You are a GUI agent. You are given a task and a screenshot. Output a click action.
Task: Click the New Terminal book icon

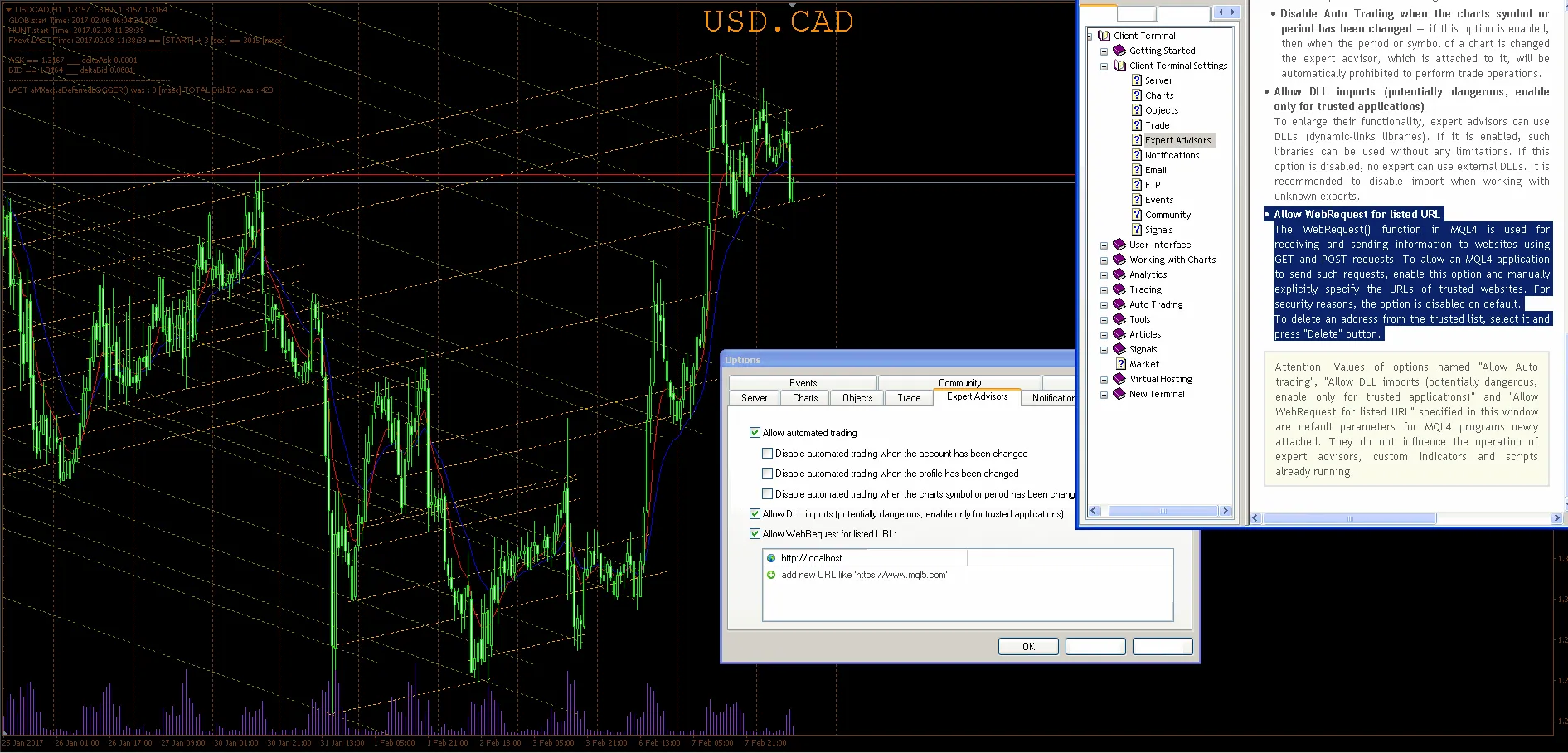tap(1119, 394)
